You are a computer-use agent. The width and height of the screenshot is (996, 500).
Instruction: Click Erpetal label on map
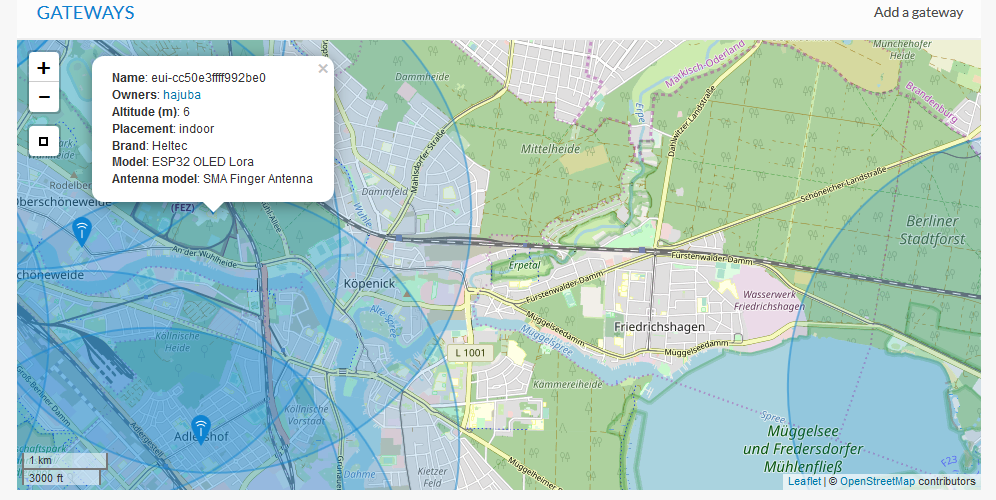tap(525, 266)
